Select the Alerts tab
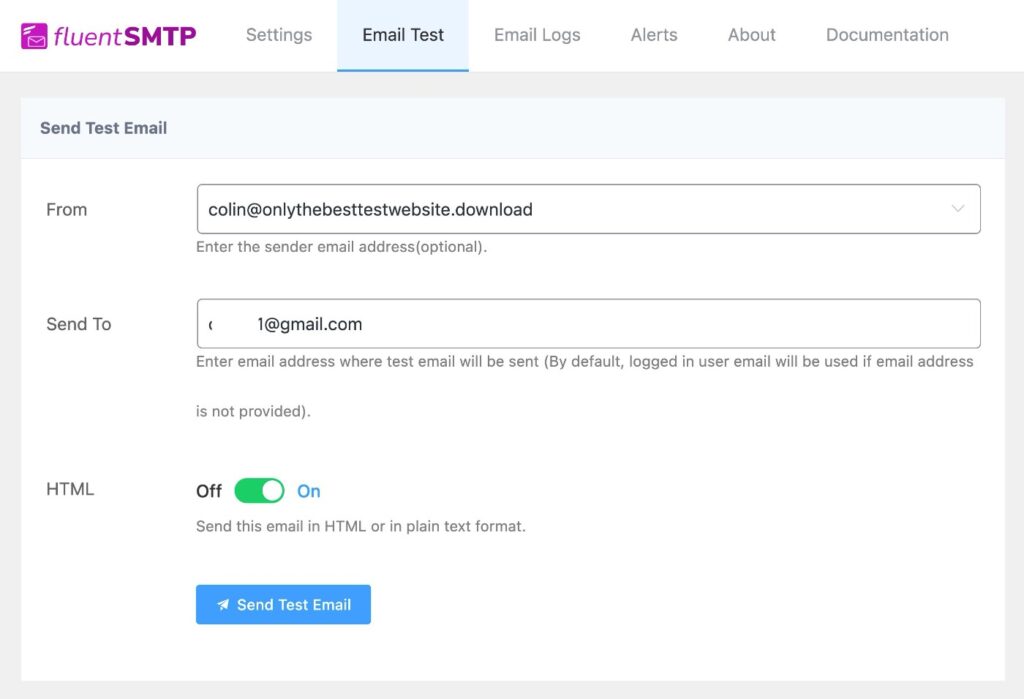The width and height of the screenshot is (1024, 699). tap(653, 35)
